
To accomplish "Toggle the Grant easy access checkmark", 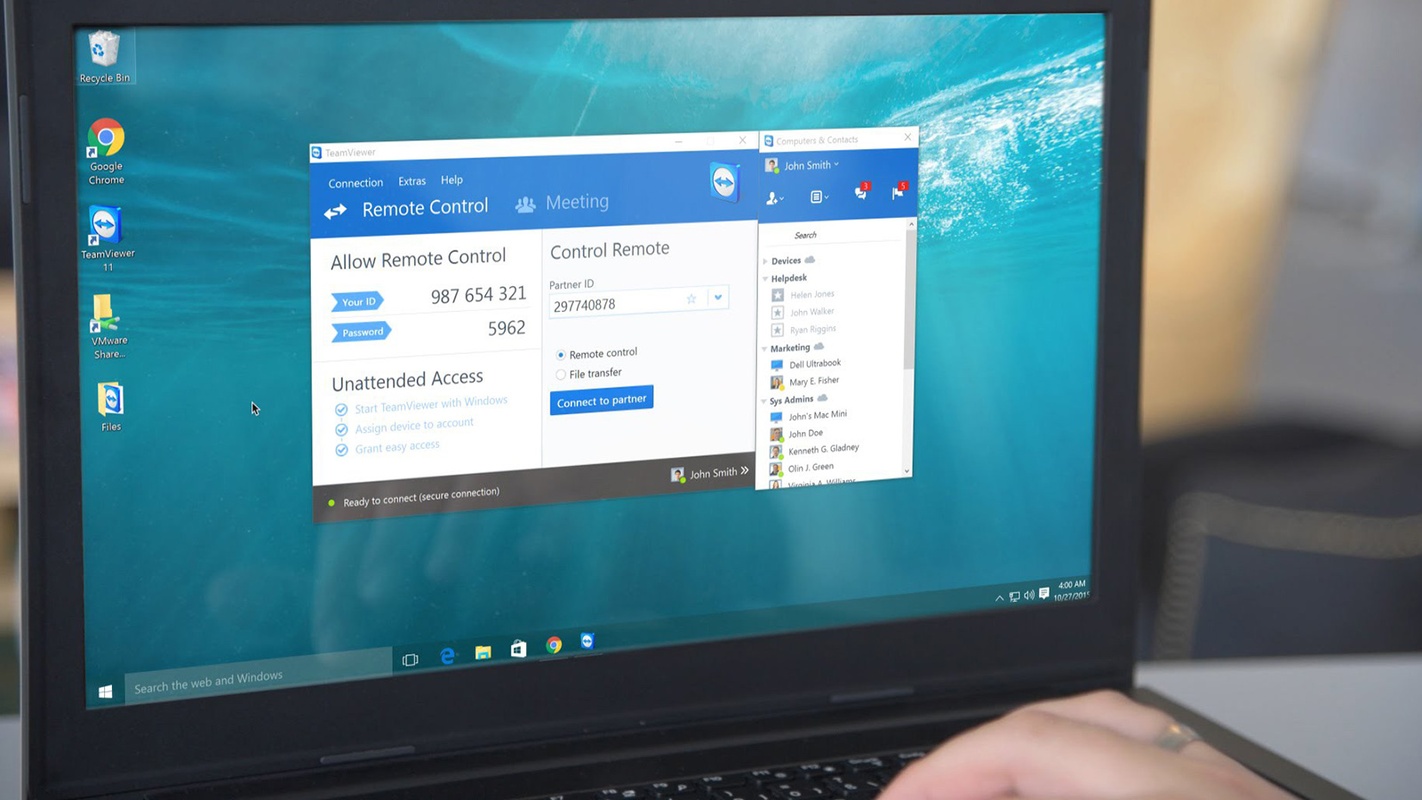I will [x=341, y=451].
